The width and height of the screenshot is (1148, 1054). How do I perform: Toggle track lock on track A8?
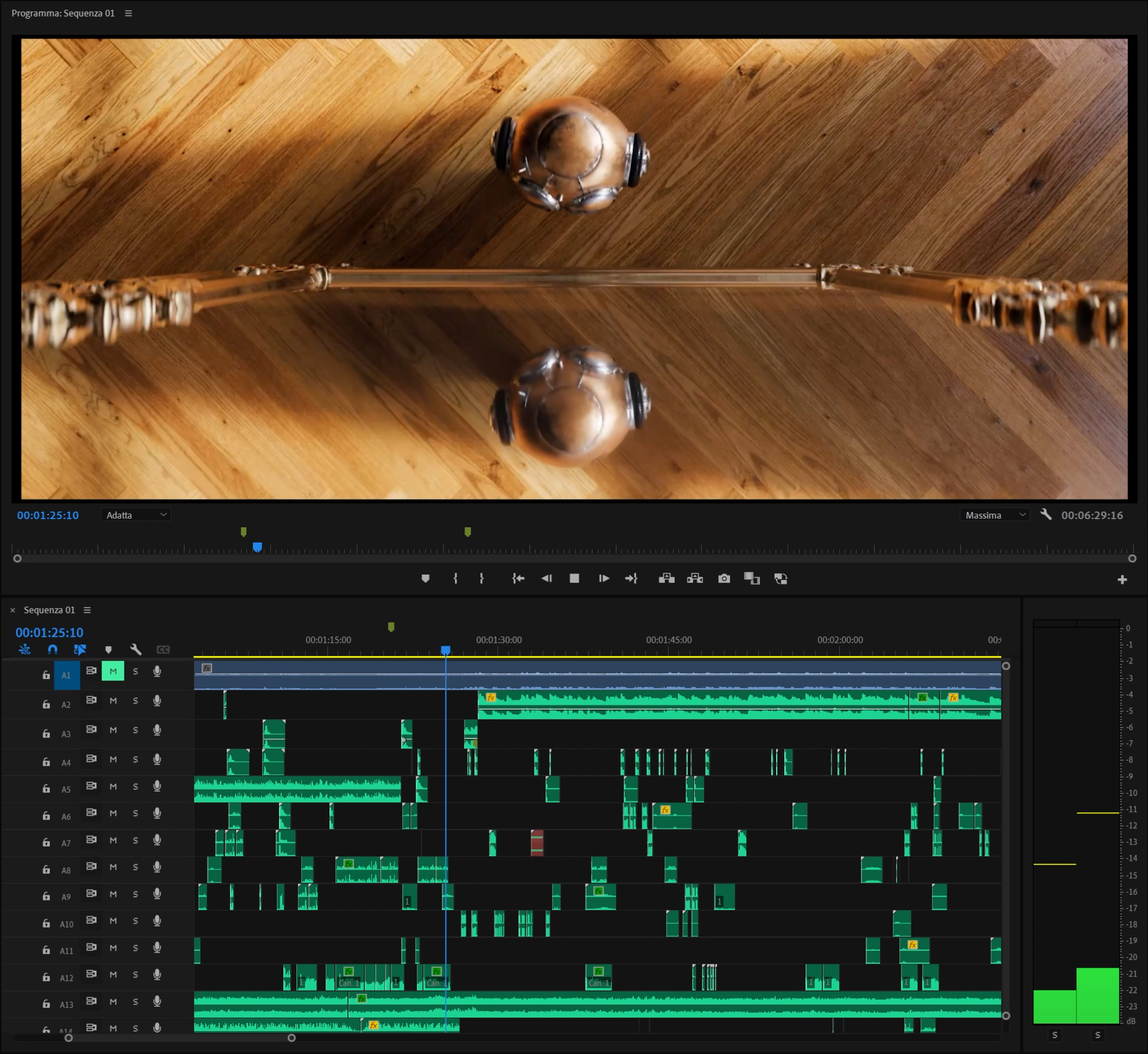tap(46, 870)
